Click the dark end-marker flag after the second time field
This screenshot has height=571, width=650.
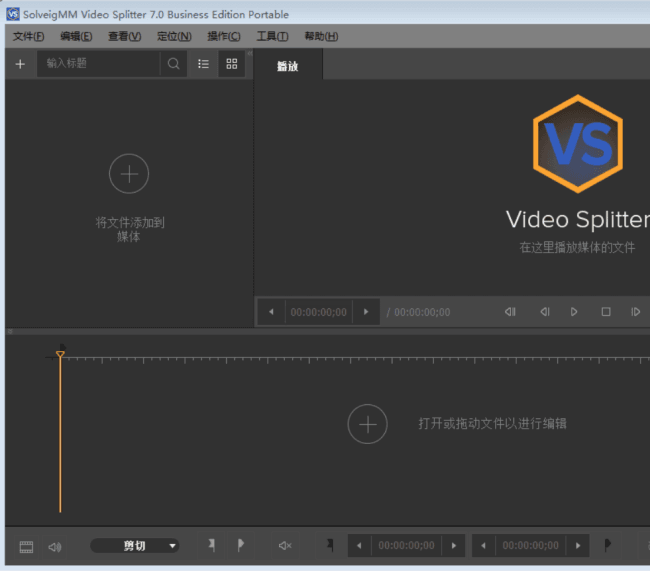click(x=607, y=544)
